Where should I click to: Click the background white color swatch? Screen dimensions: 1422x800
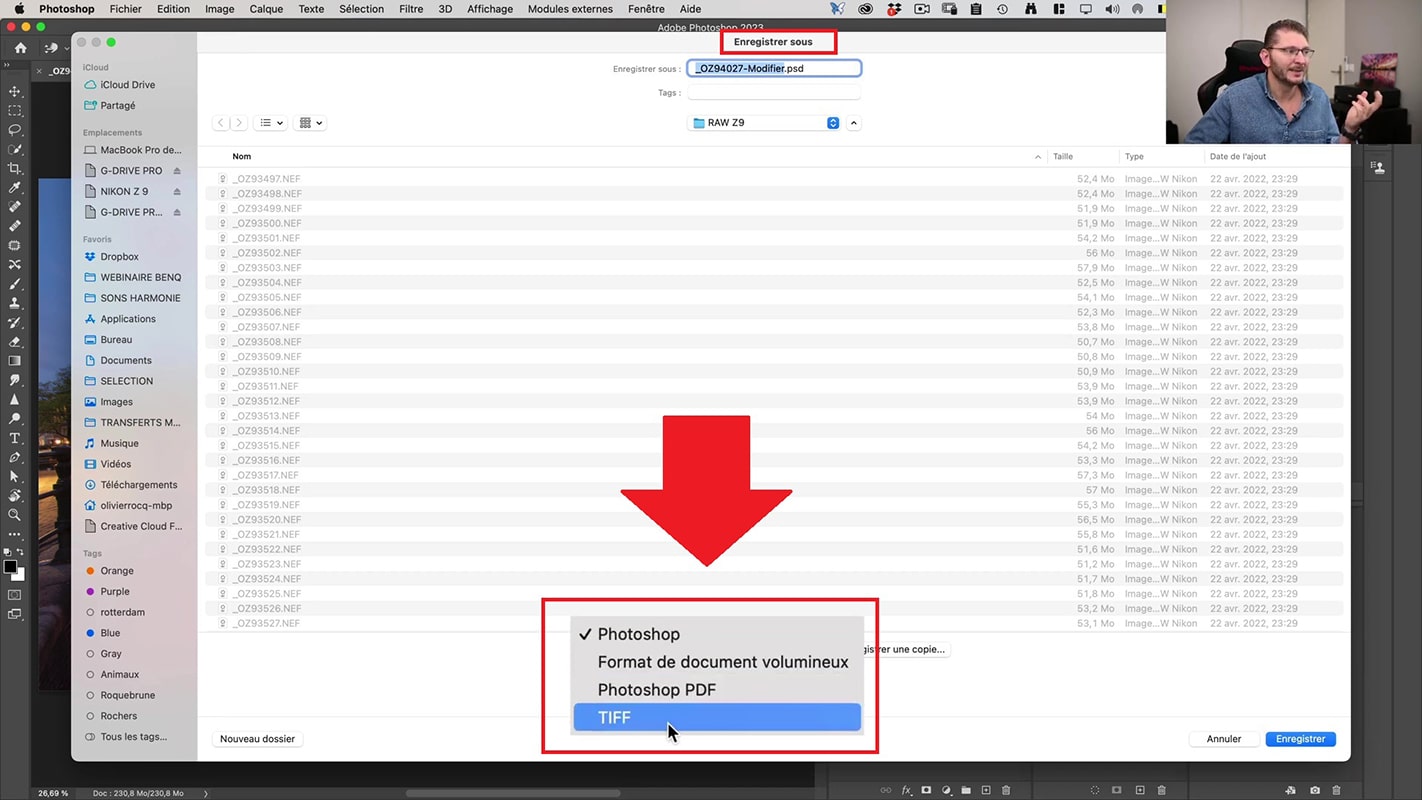coord(19,575)
